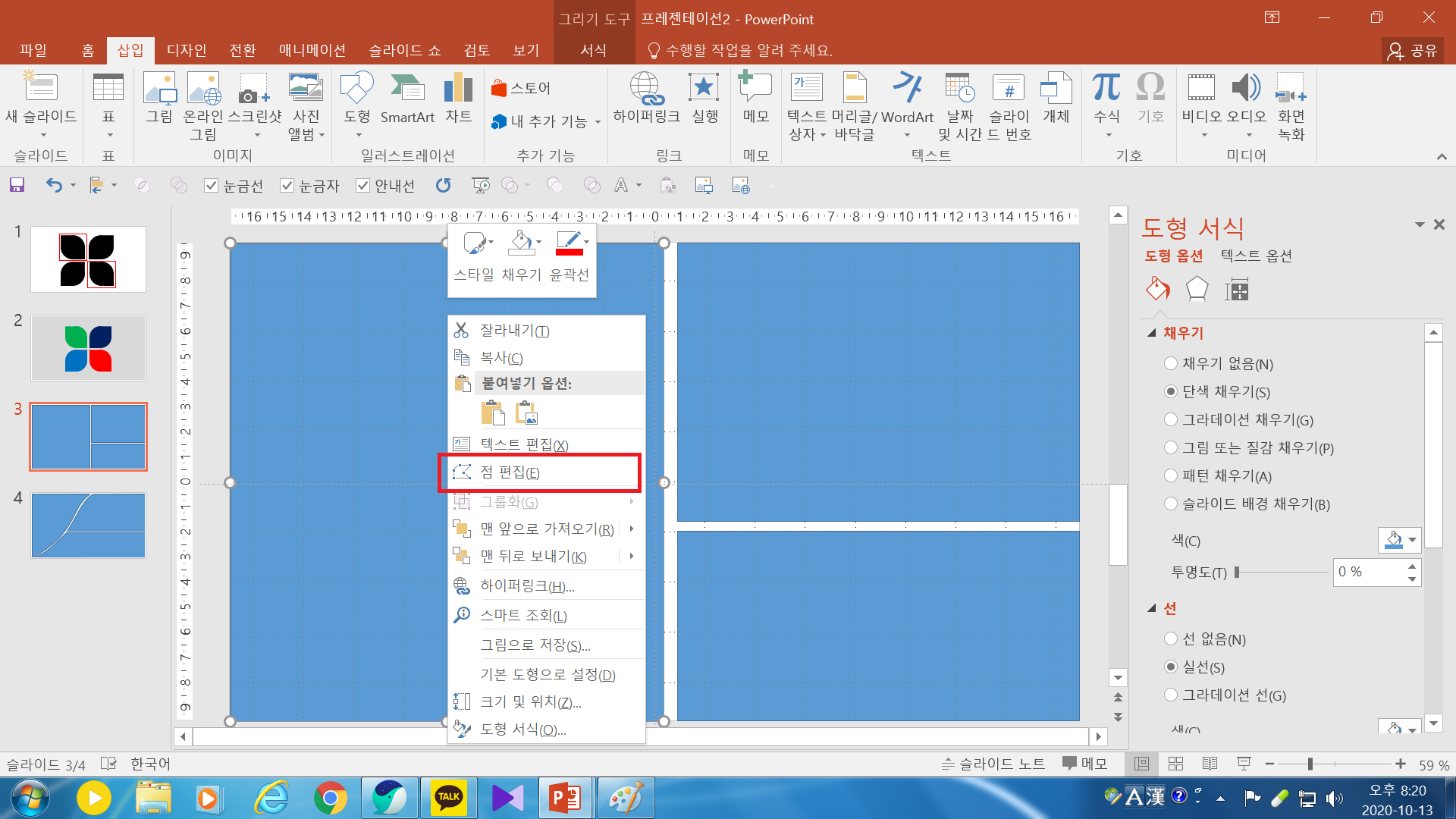Click the save icon in quick access toolbar
The width and height of the screenshot is (1456, 819).
tap(17, 185)
